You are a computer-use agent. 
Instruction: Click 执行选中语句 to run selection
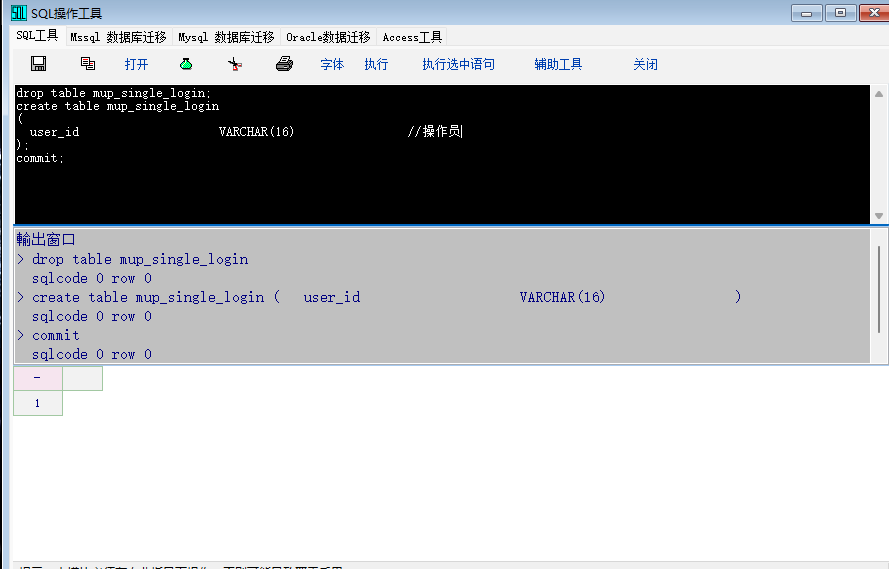(458, 64)
